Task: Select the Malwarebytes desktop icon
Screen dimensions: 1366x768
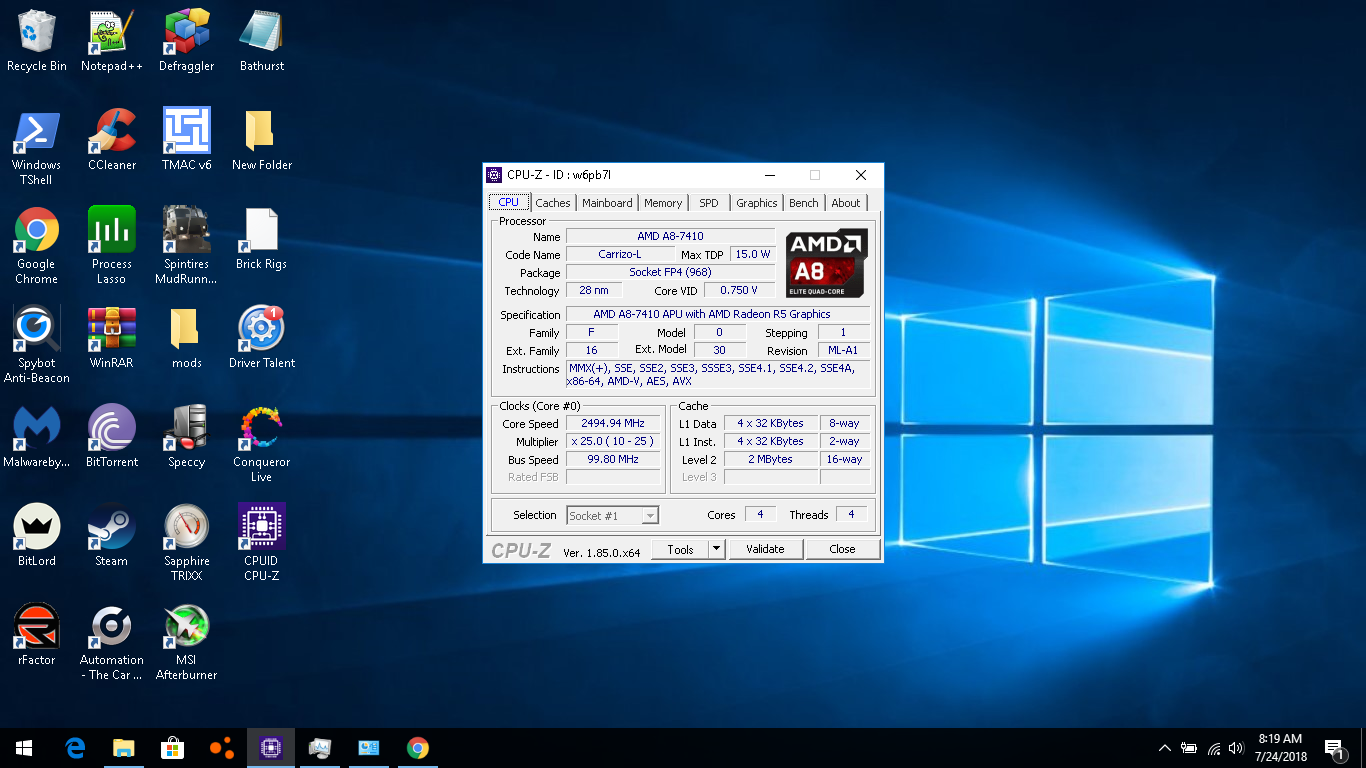Action: (x=37, y=437)
